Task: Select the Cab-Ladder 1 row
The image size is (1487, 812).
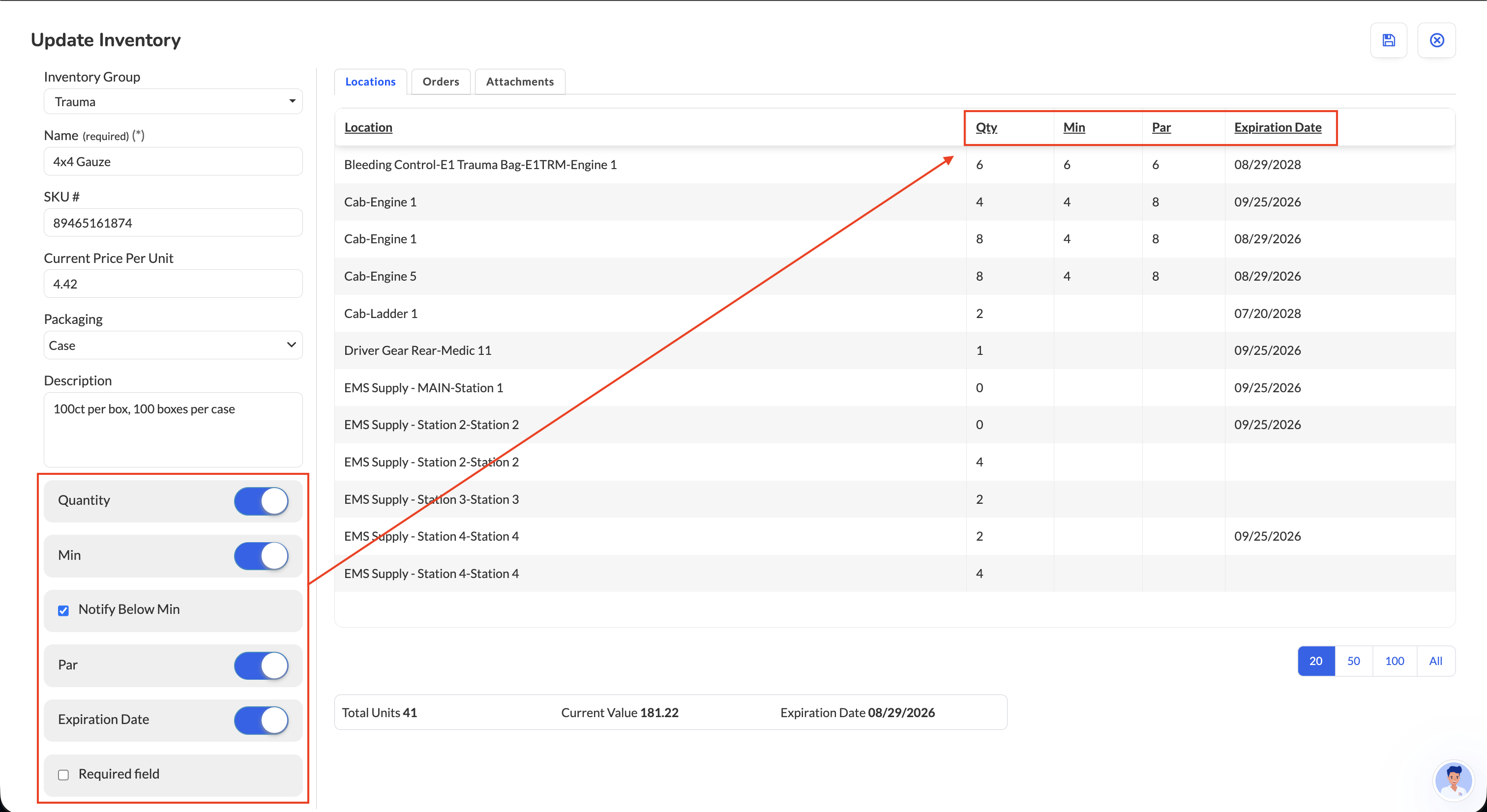Action: (x=895, y=314)
